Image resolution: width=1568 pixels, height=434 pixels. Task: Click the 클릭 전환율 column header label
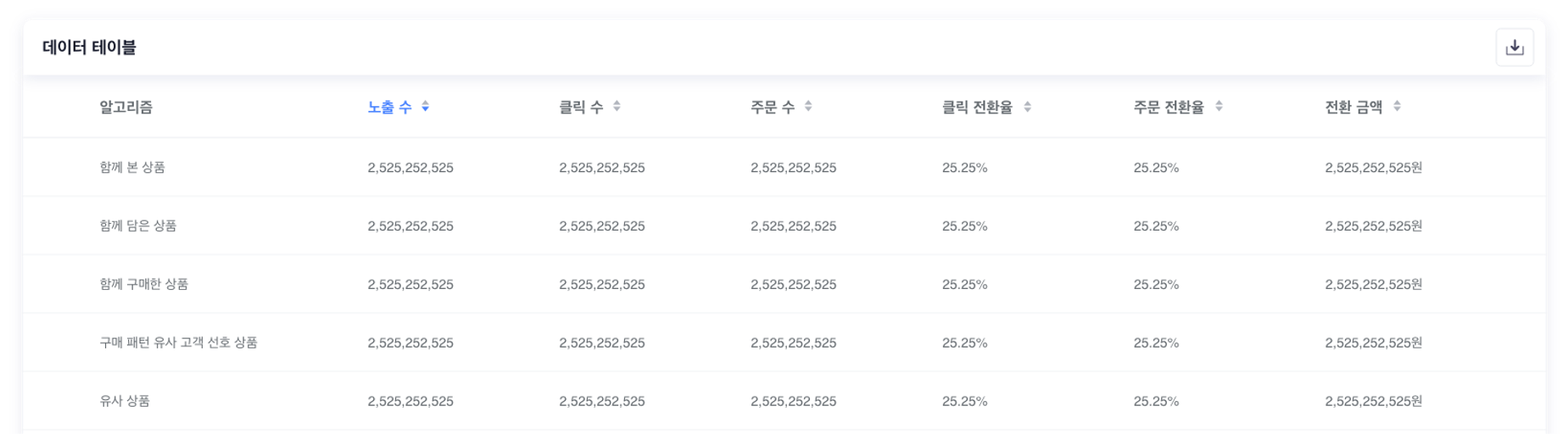point(977,107)
